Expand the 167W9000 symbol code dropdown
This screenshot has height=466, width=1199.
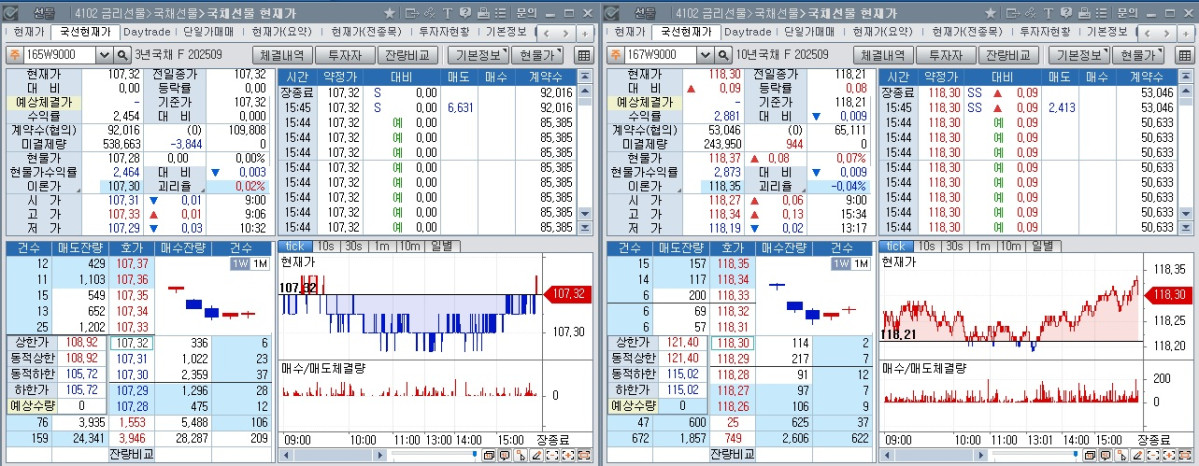point(706,55)
